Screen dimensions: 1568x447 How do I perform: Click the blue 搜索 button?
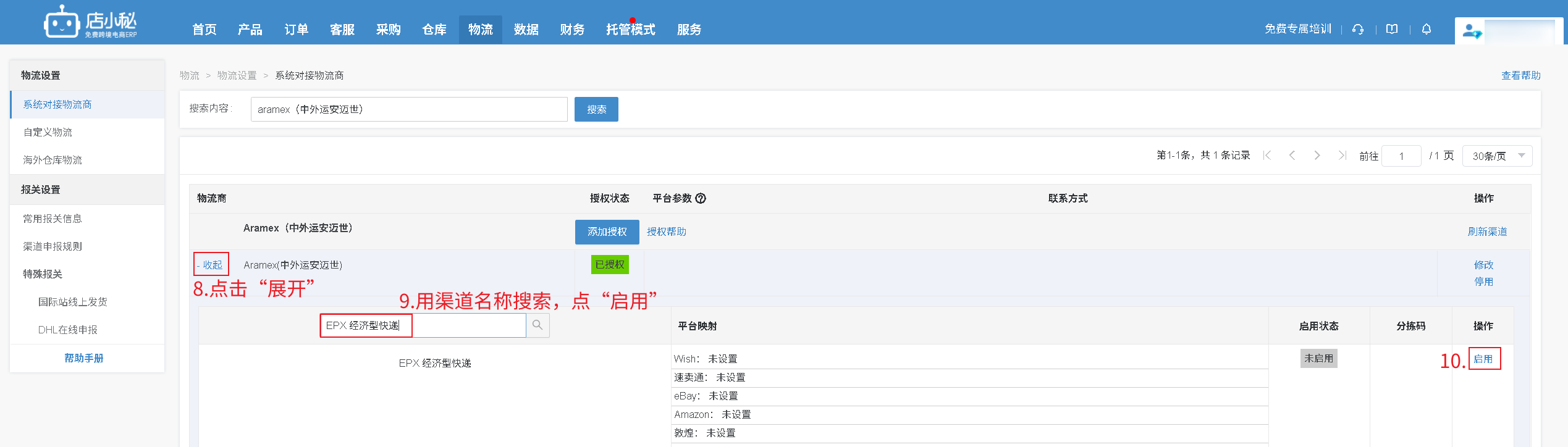(x=596, y=109)
